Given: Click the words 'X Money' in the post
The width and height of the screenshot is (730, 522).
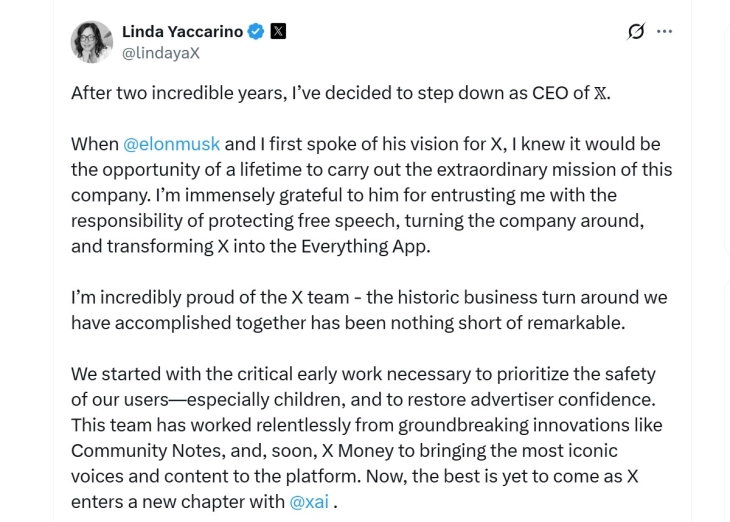Looking at the screenshot, I should (x=370, y=451).
